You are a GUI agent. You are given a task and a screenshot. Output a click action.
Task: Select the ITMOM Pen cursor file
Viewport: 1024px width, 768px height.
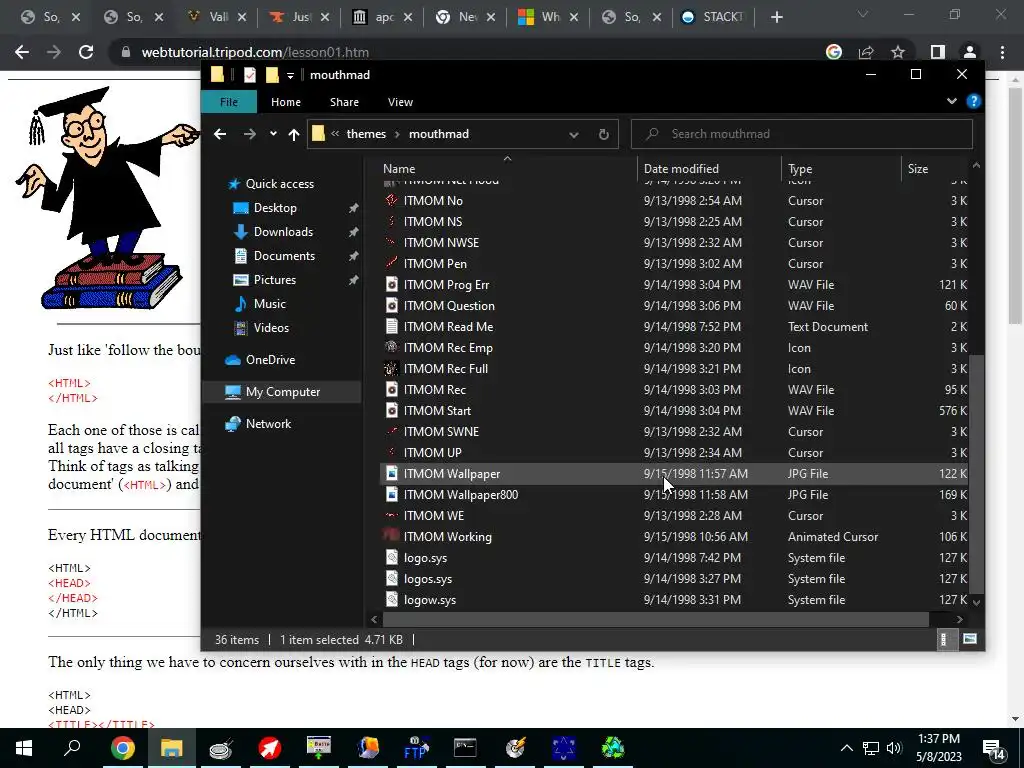click(673, 264)
